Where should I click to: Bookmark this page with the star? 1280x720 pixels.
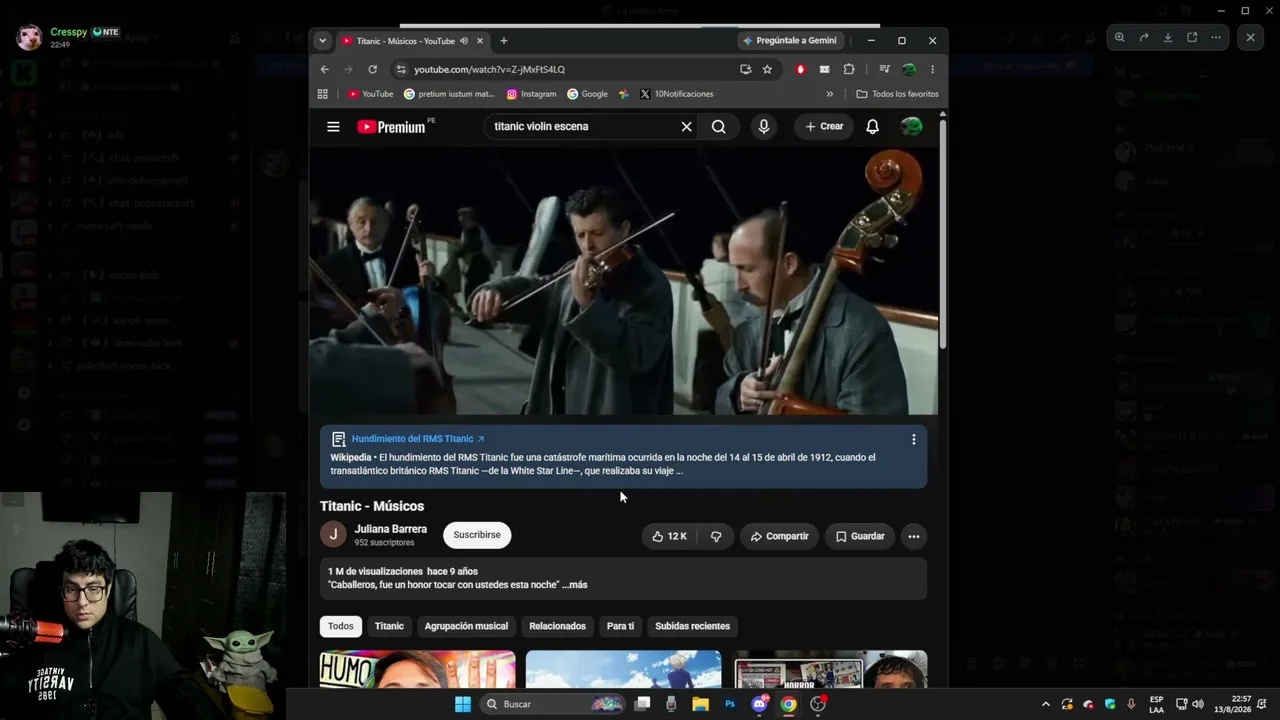click(767, 69)
